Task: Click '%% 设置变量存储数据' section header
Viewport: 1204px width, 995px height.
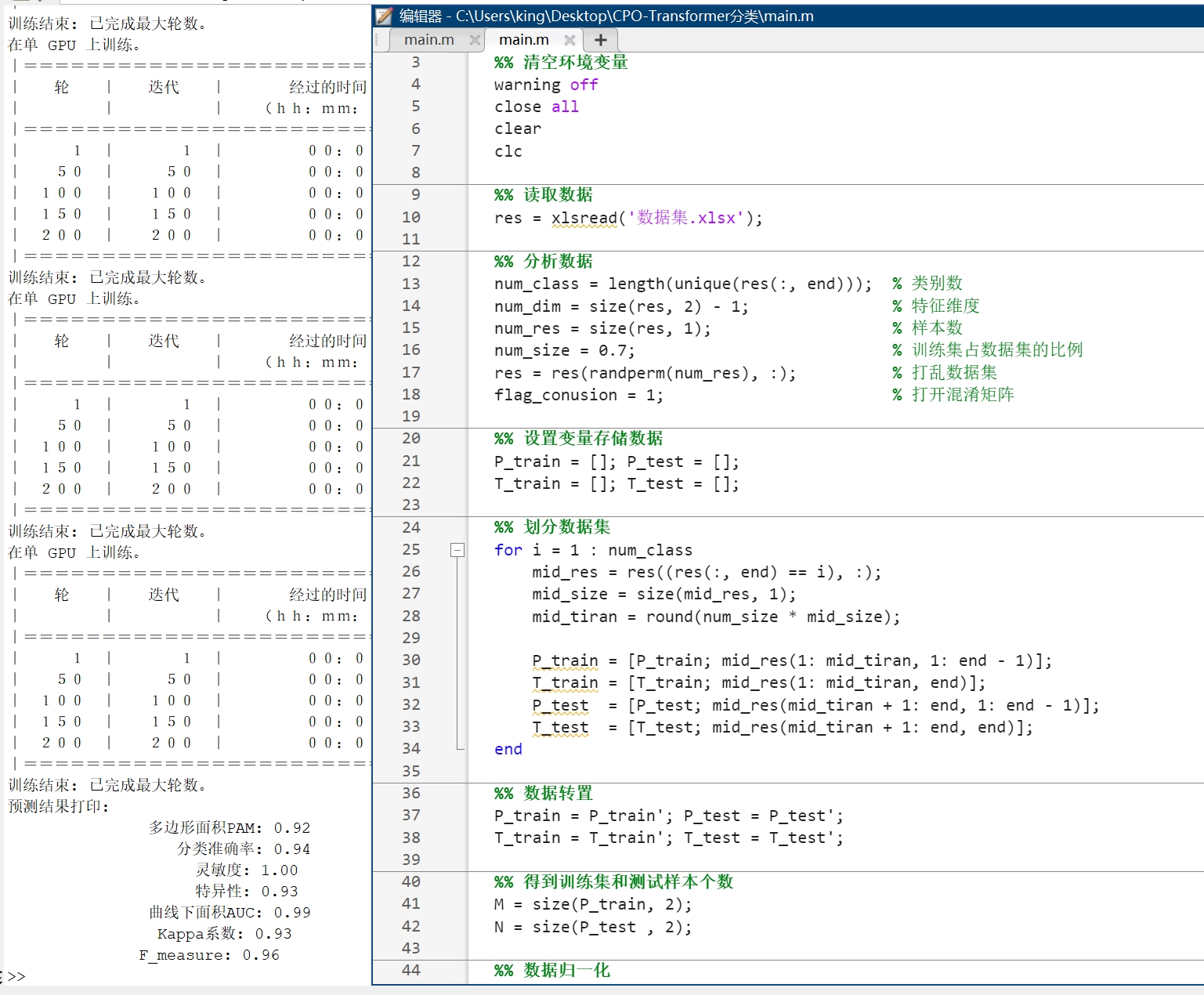Action: (579, 439)
